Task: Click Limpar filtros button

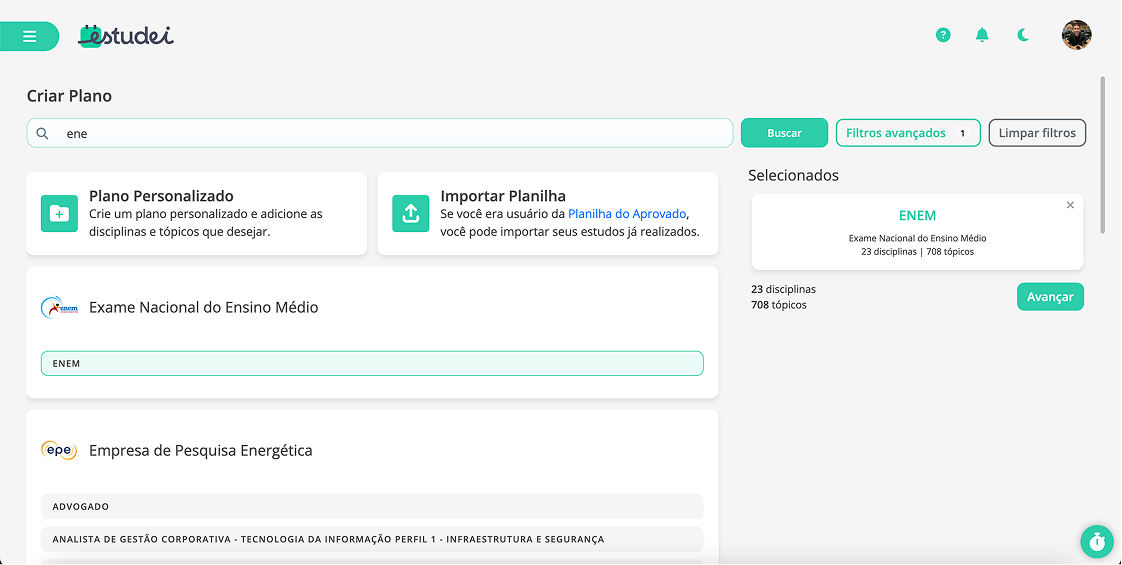Action: 1036,133
